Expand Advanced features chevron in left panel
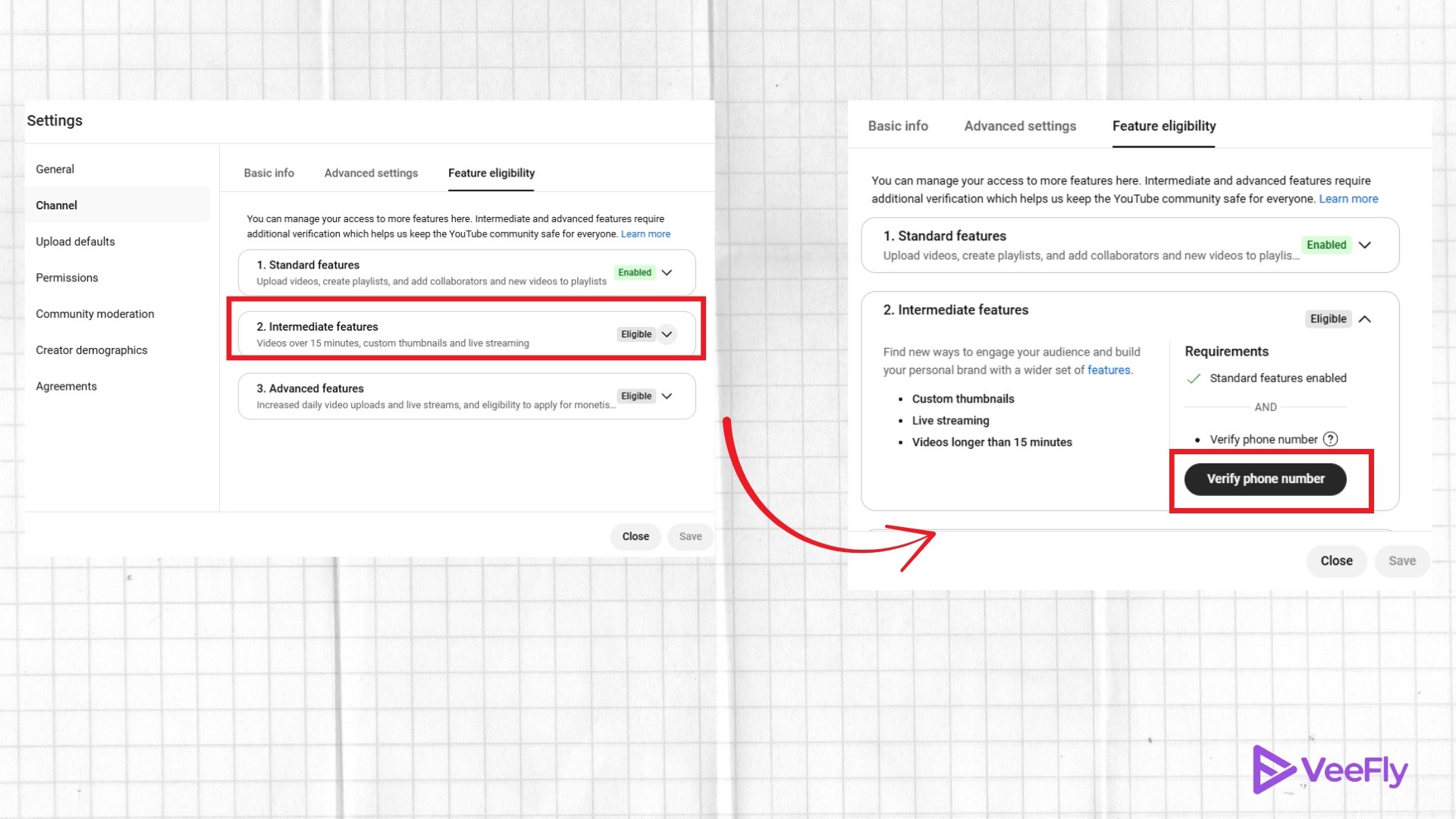 pyautogui.click(x=667, y=396)
